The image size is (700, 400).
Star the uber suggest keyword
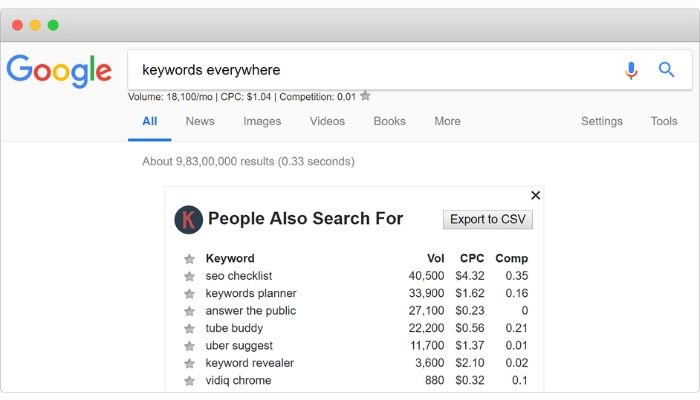coord(189,346)
